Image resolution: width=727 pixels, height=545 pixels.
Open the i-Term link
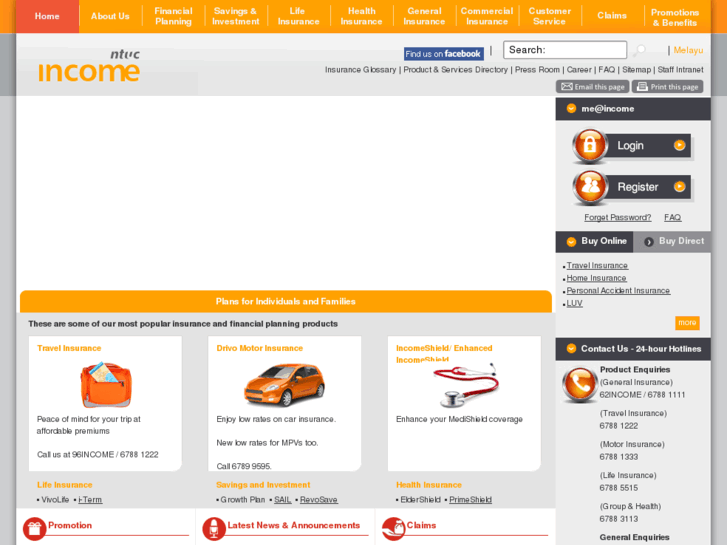tap(90, 500)
